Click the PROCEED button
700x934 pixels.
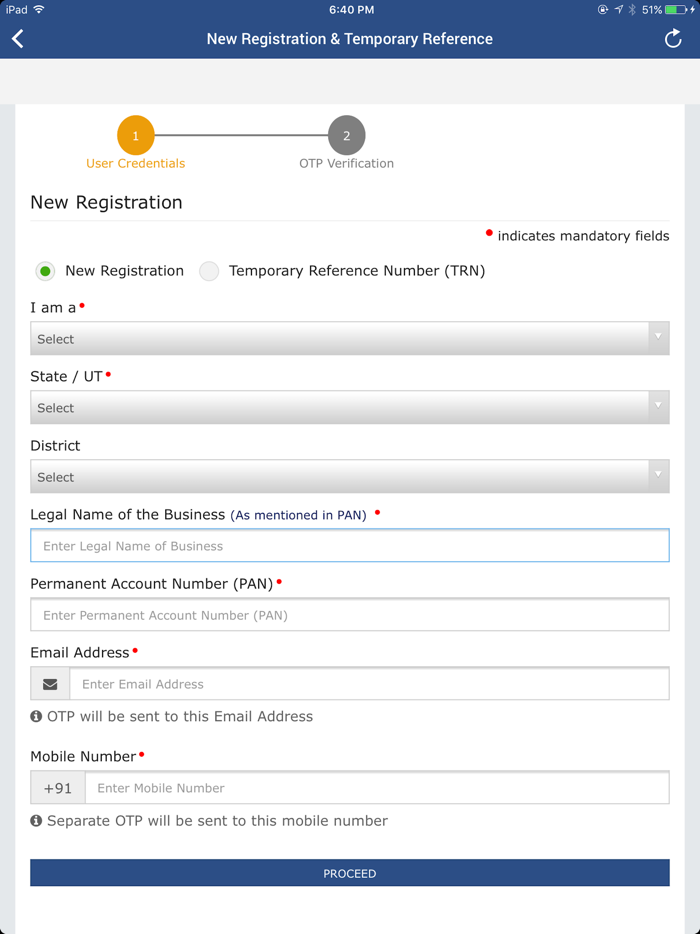click(349, 872)
